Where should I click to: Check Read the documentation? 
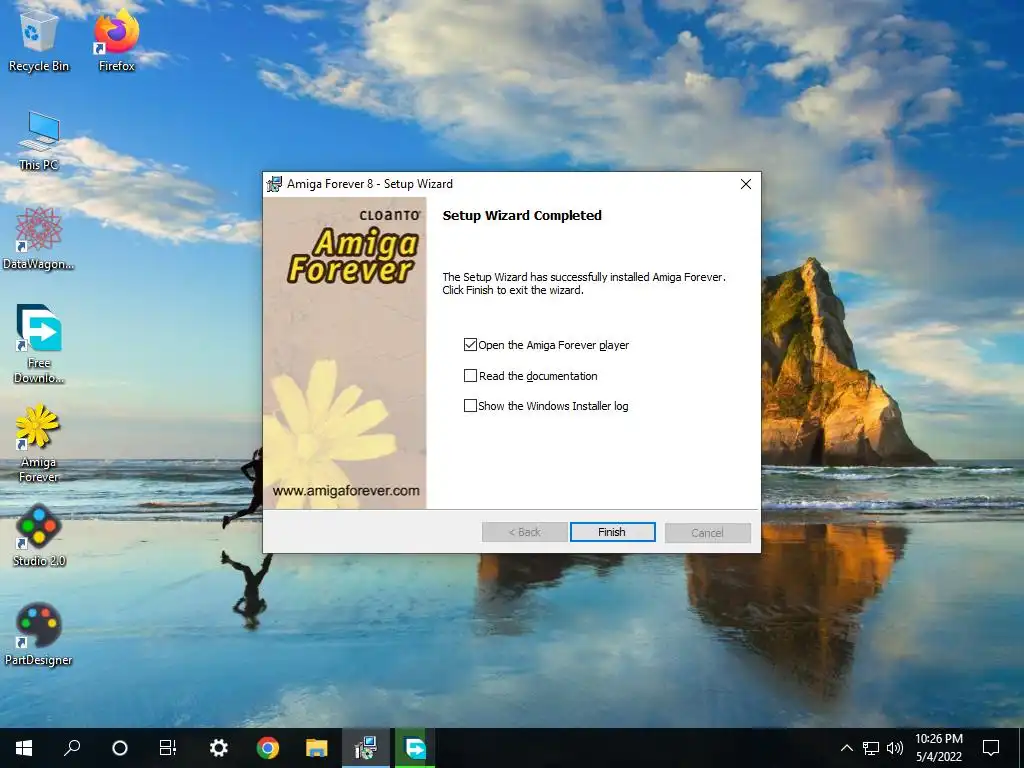470,376
